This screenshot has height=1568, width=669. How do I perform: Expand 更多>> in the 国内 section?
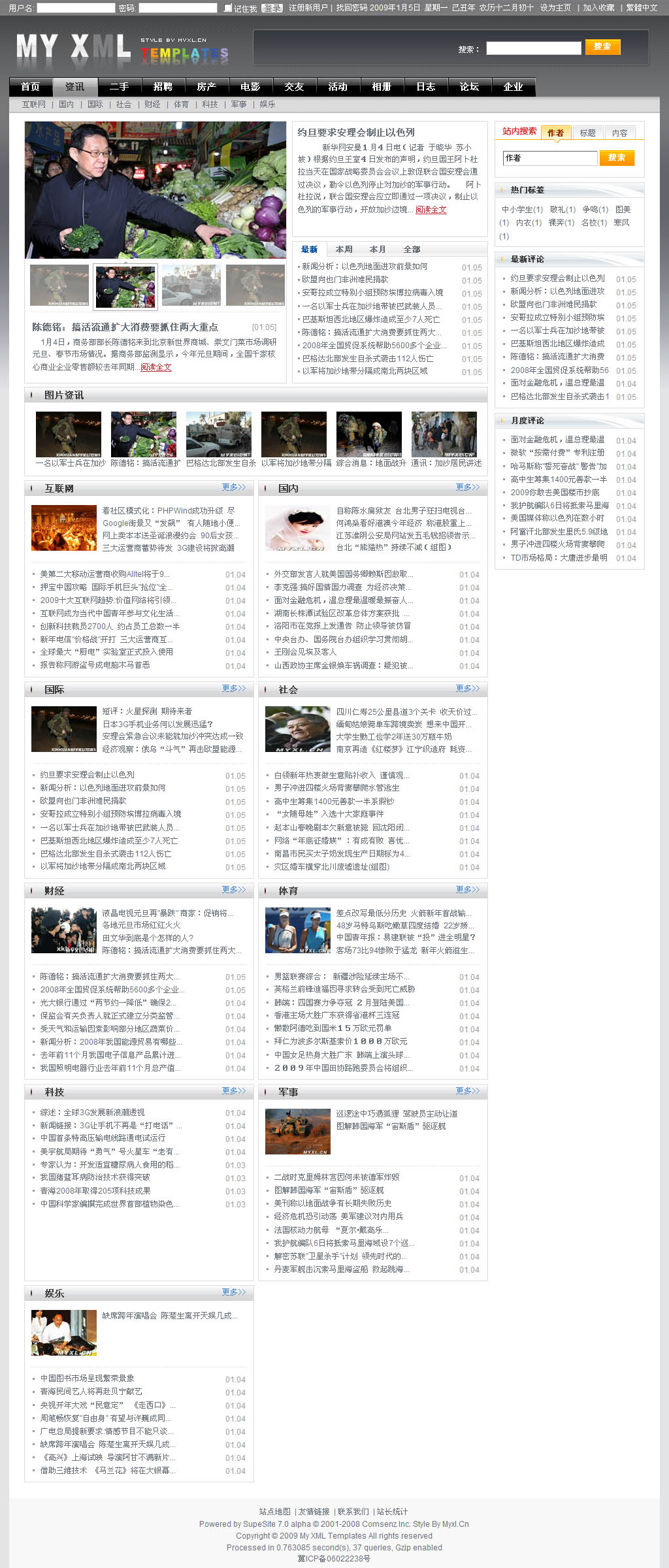468,487
